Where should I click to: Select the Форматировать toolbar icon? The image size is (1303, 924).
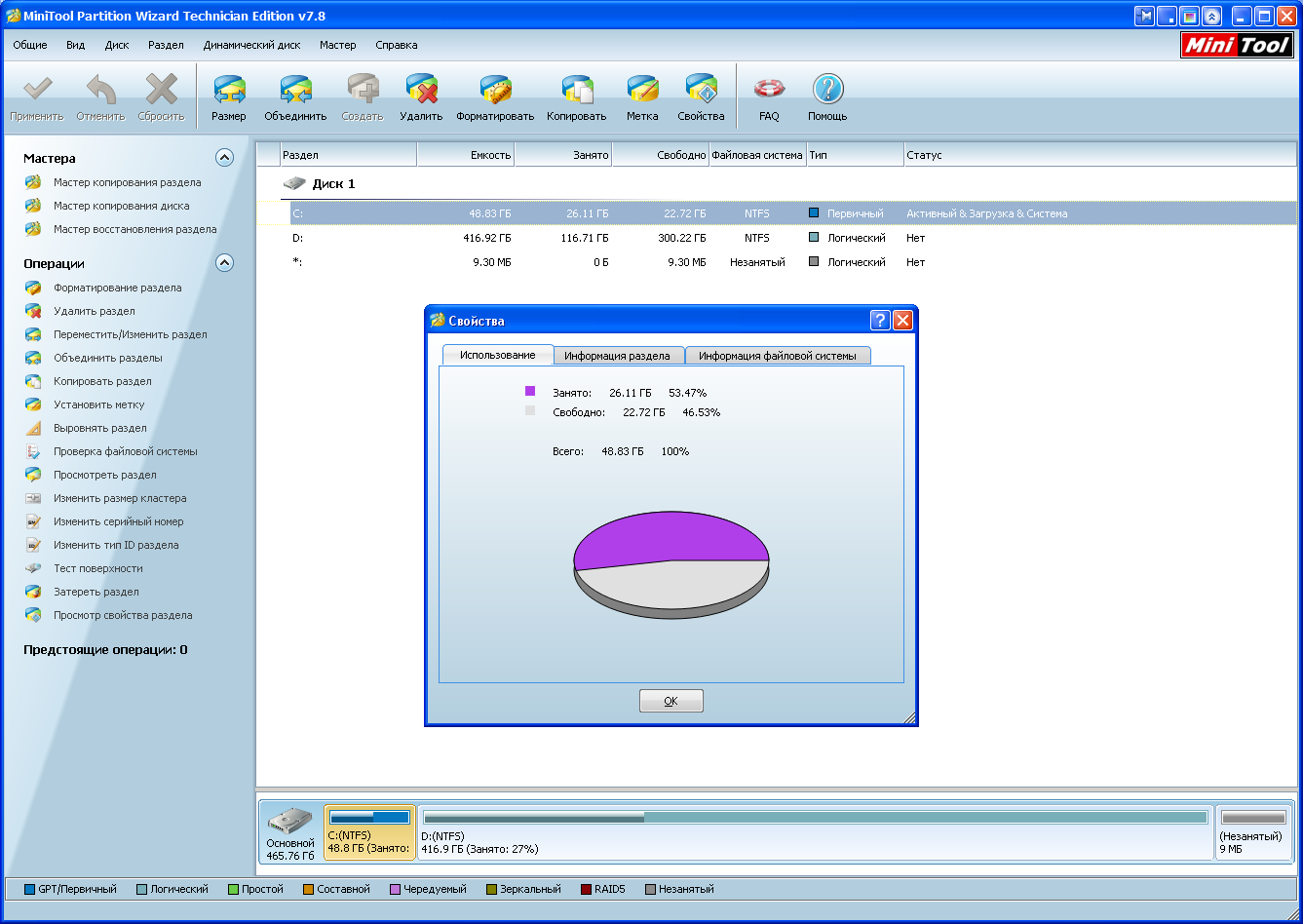(495, 90)
